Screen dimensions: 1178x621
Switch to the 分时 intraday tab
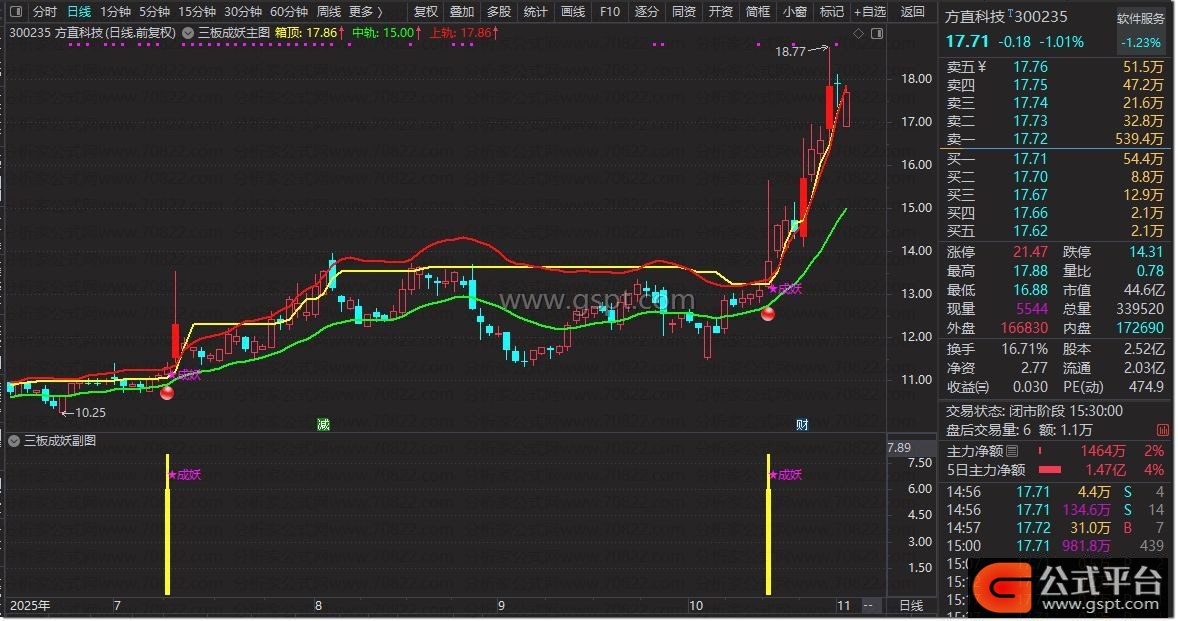45,12
